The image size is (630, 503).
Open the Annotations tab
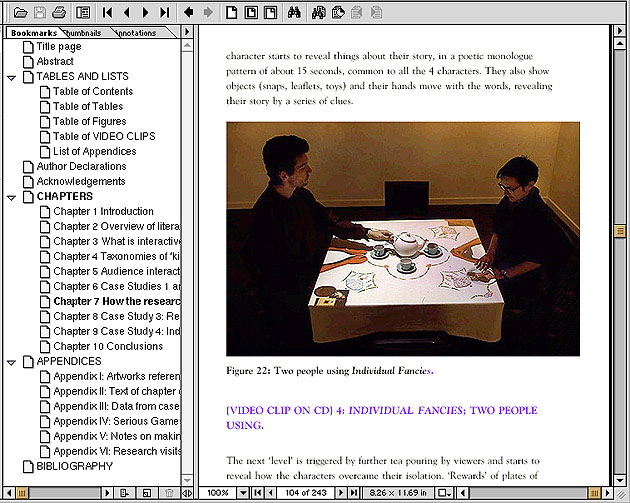click(135, 33)
